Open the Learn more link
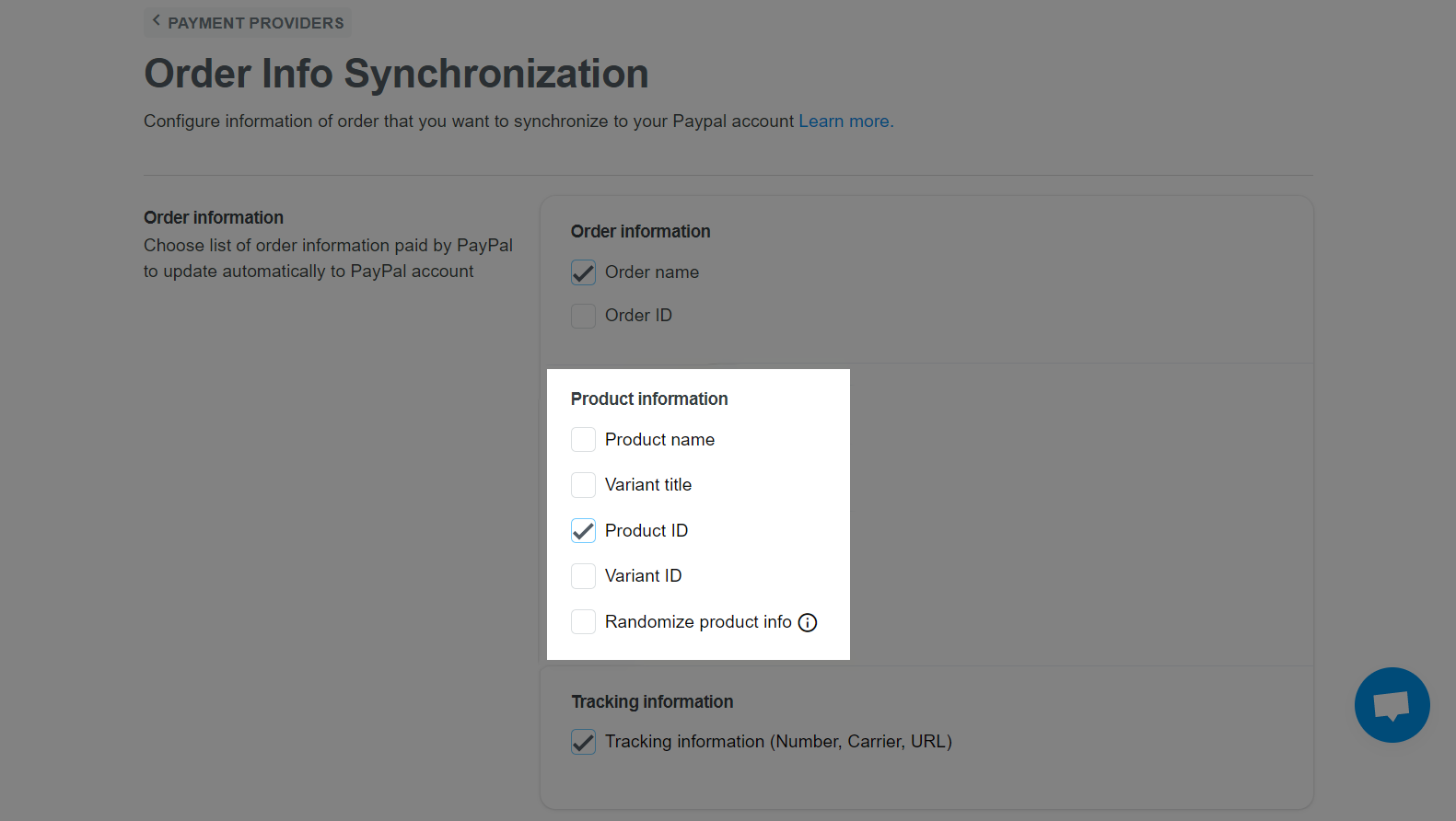Image resolution: width=1456 pixels, height=821 pixels. click(x=845, y=121)
